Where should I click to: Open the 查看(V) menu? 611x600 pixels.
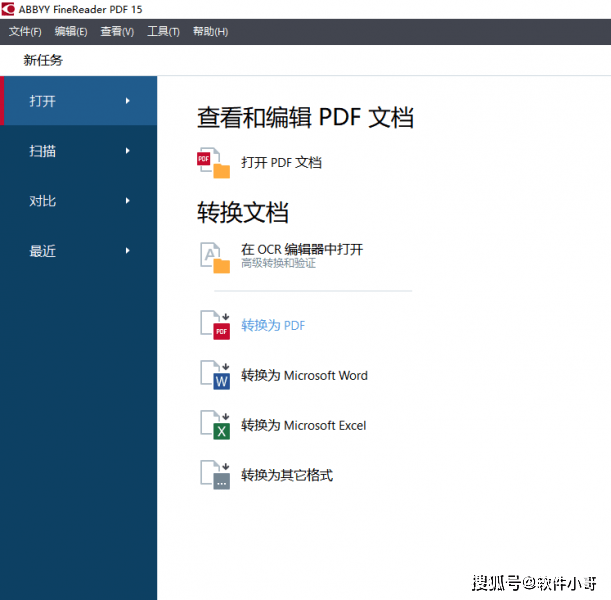point(117,32)
